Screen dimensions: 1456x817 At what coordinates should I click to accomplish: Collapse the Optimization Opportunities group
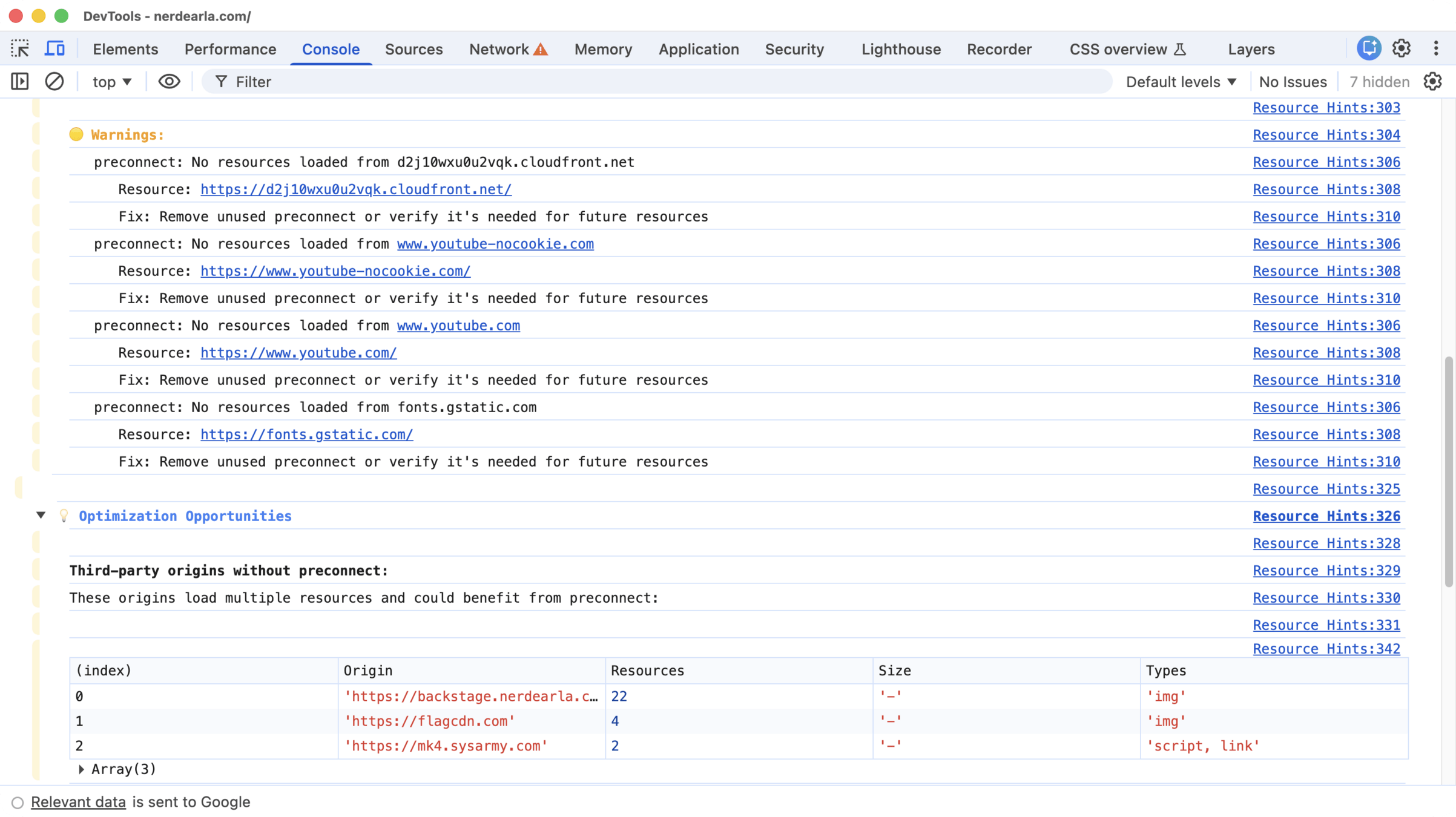41,516
